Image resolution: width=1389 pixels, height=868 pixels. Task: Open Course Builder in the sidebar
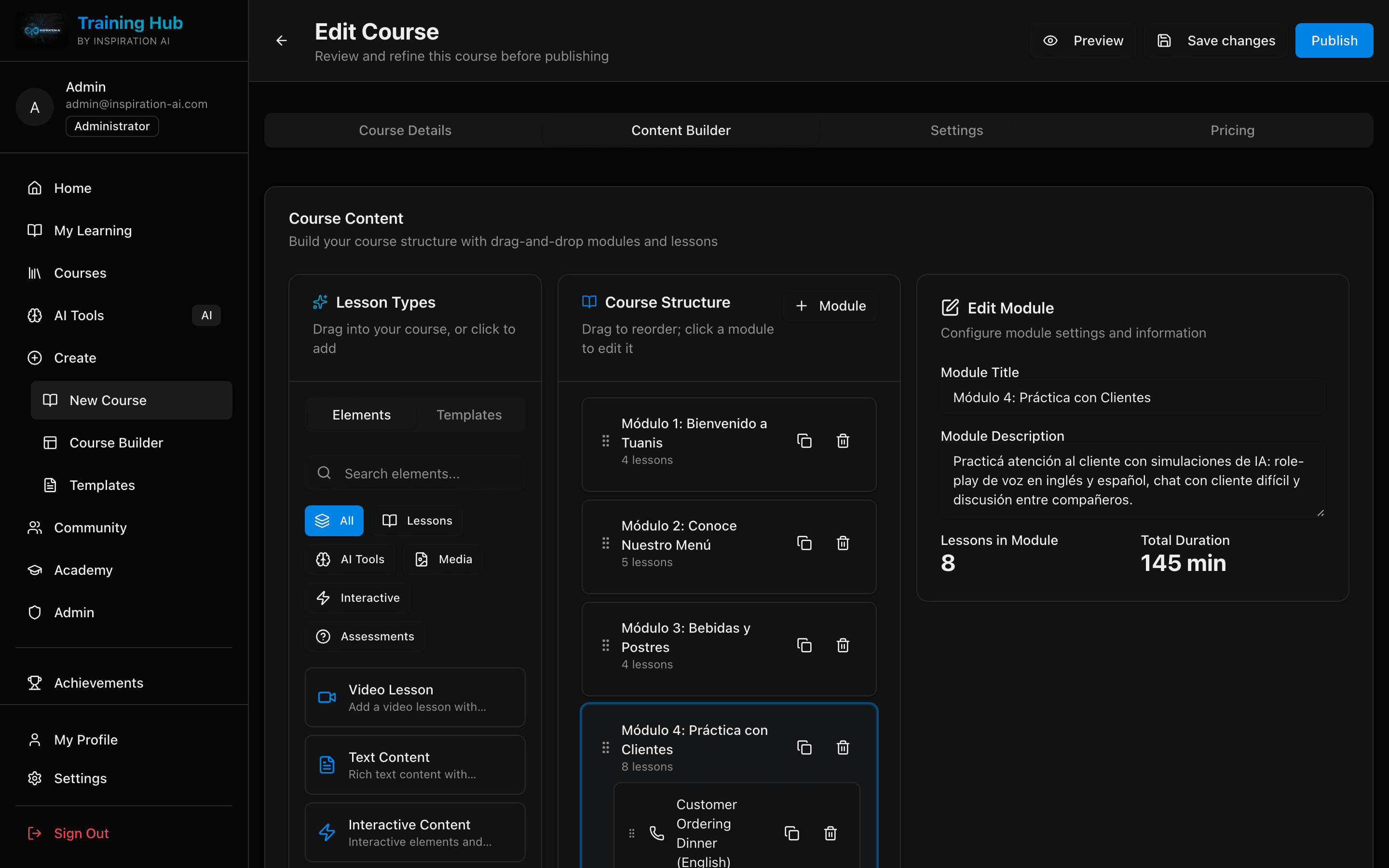(132, 443)
